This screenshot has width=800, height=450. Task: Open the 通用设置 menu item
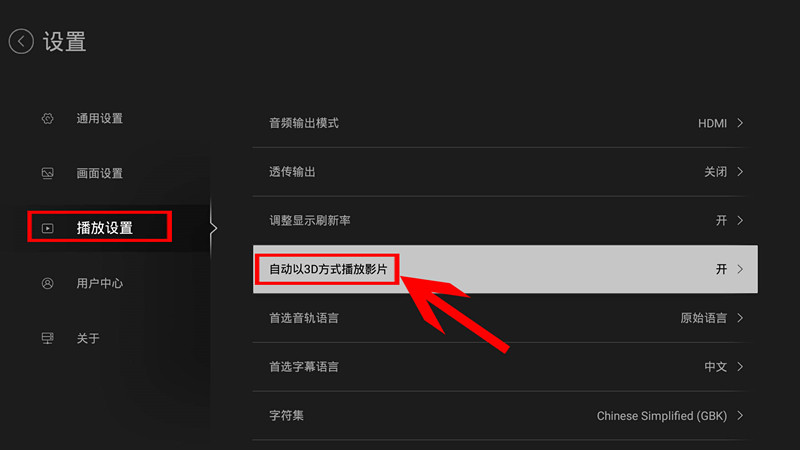(99, 118)
